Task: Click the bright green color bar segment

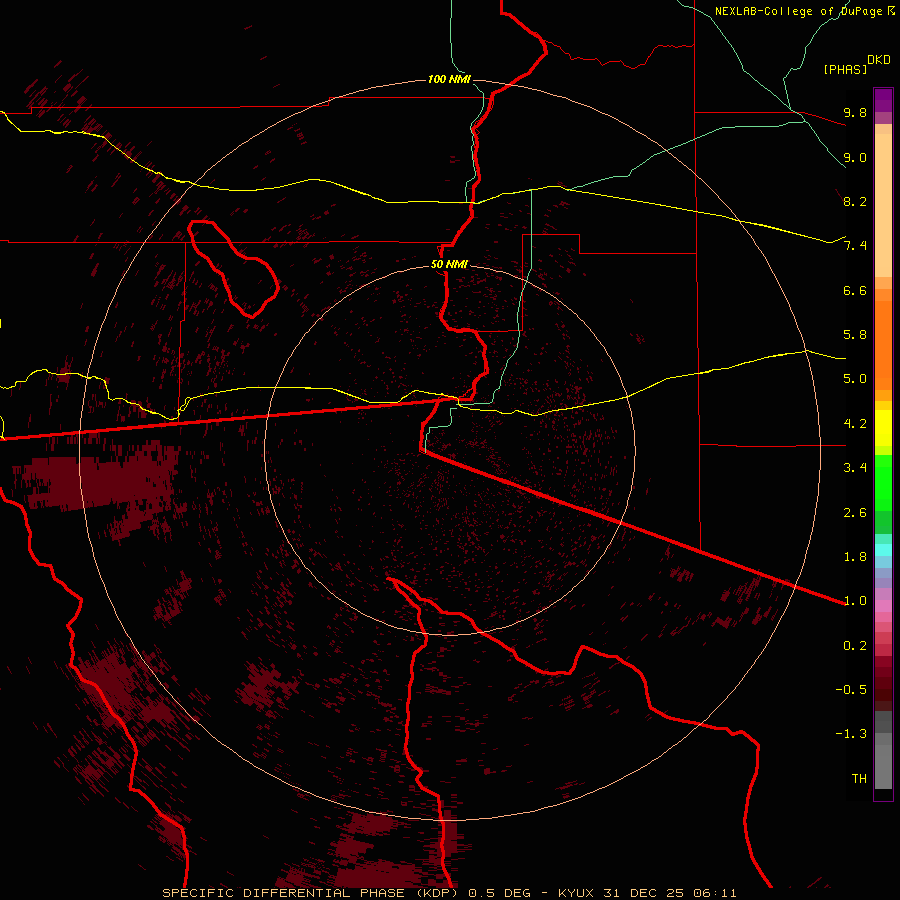Action: (x=883, y=483)
